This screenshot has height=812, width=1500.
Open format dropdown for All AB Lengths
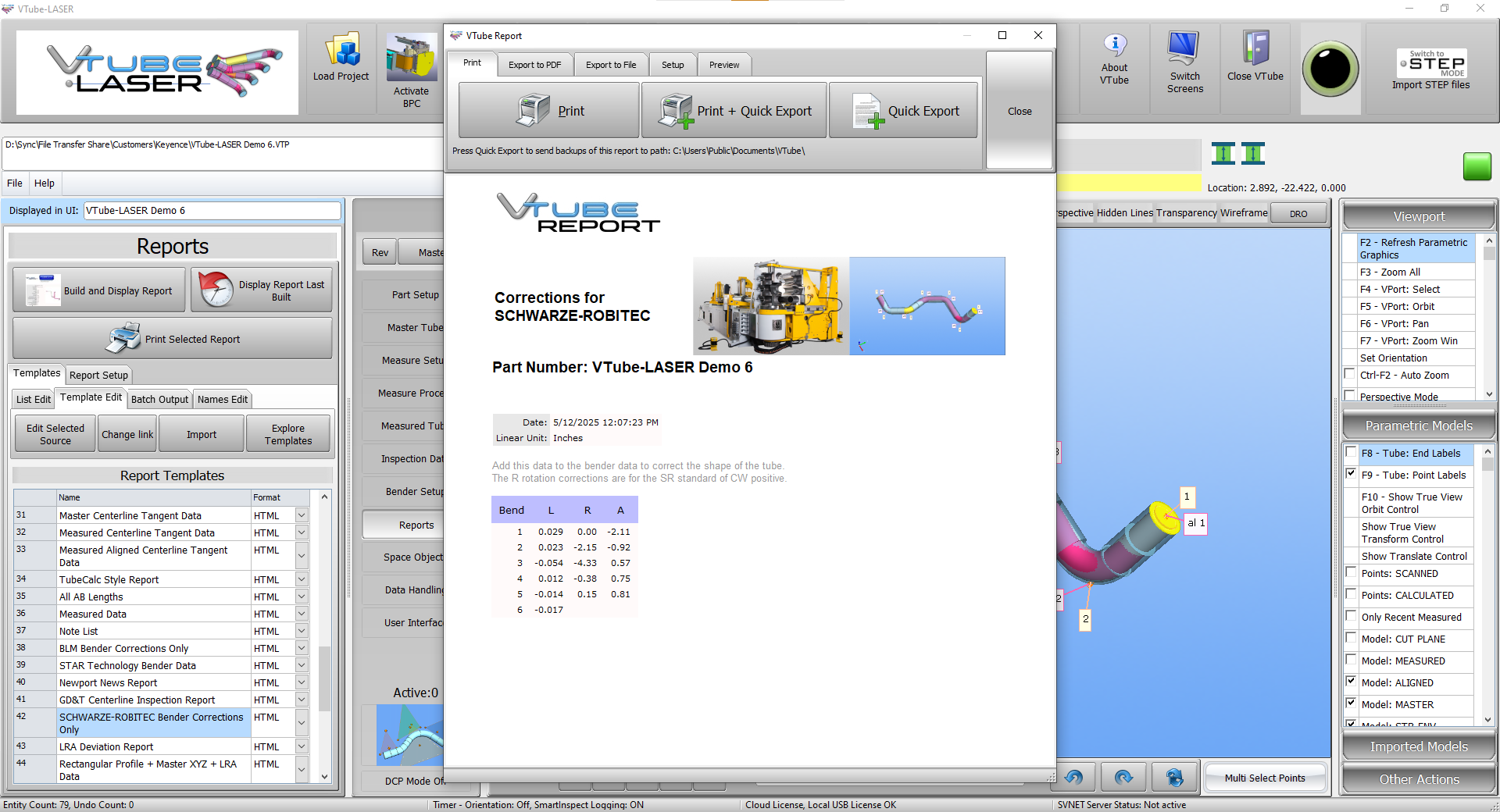pyautogui.click(x=302, y=597)
